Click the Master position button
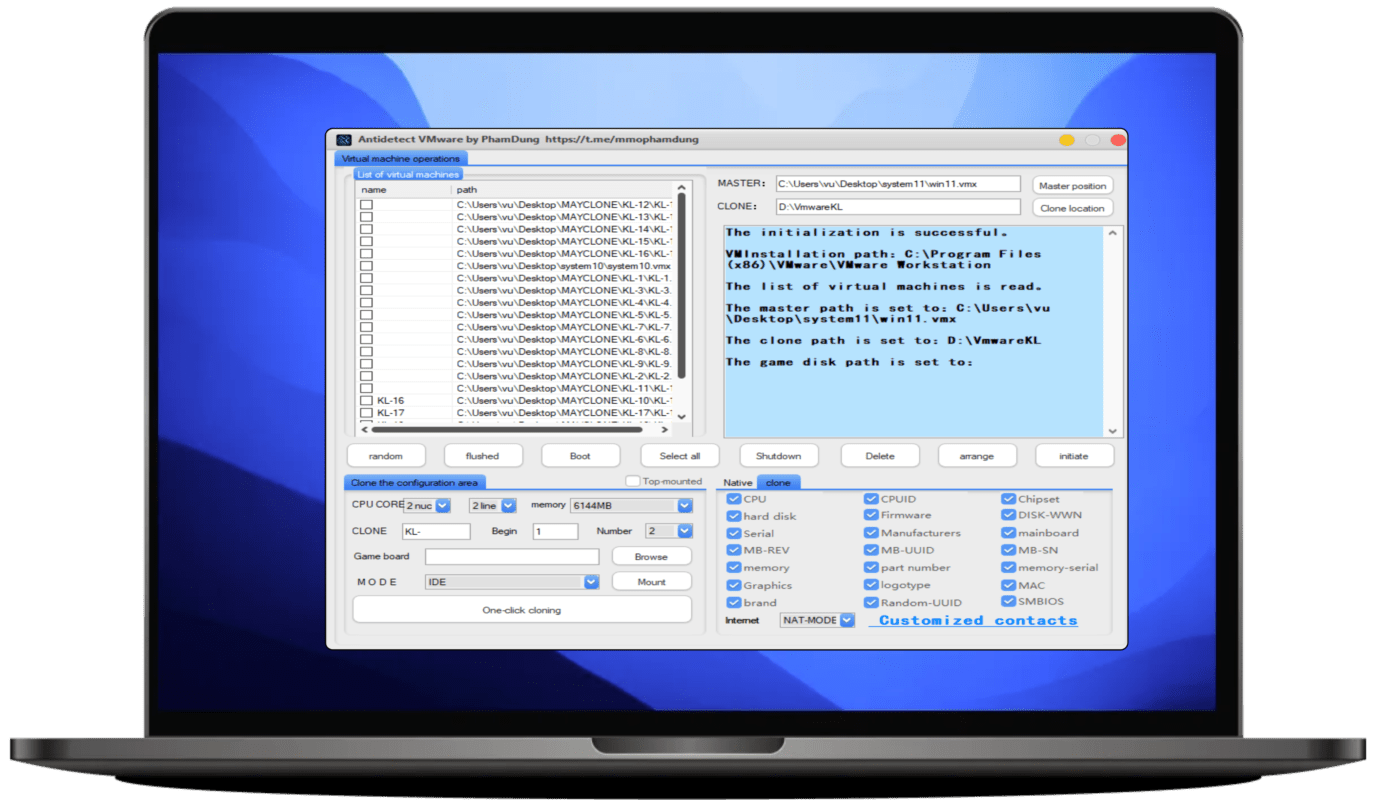 [1073, 185]
